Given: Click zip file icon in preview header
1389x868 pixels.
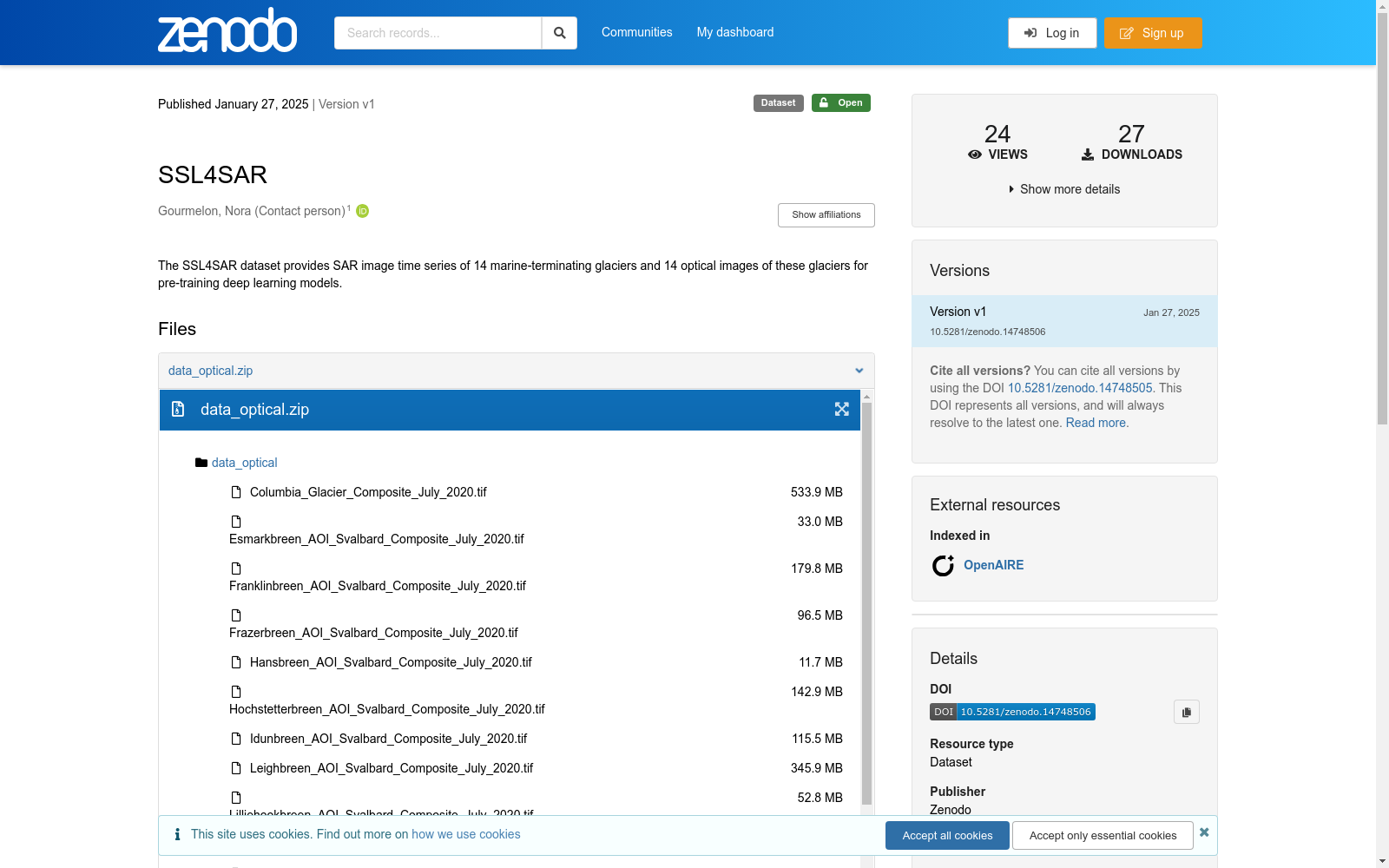Looking at the screenshot, I should coord(178,409).
